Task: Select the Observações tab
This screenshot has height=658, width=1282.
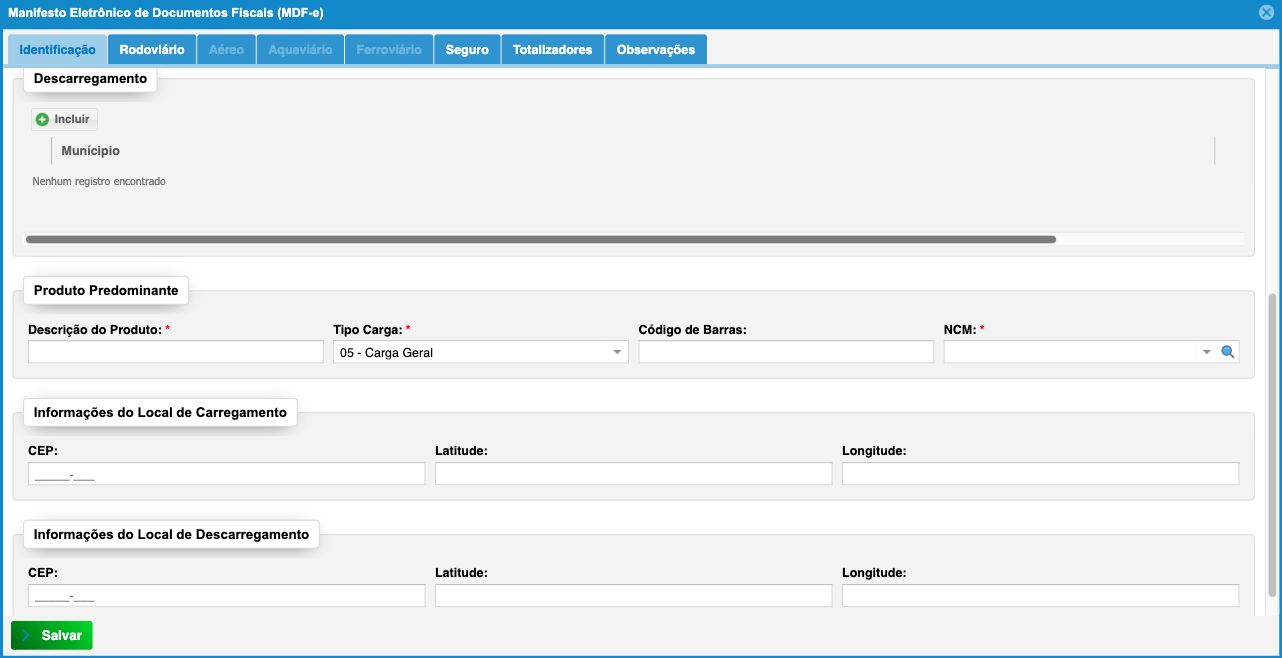Action: point(655,50)
